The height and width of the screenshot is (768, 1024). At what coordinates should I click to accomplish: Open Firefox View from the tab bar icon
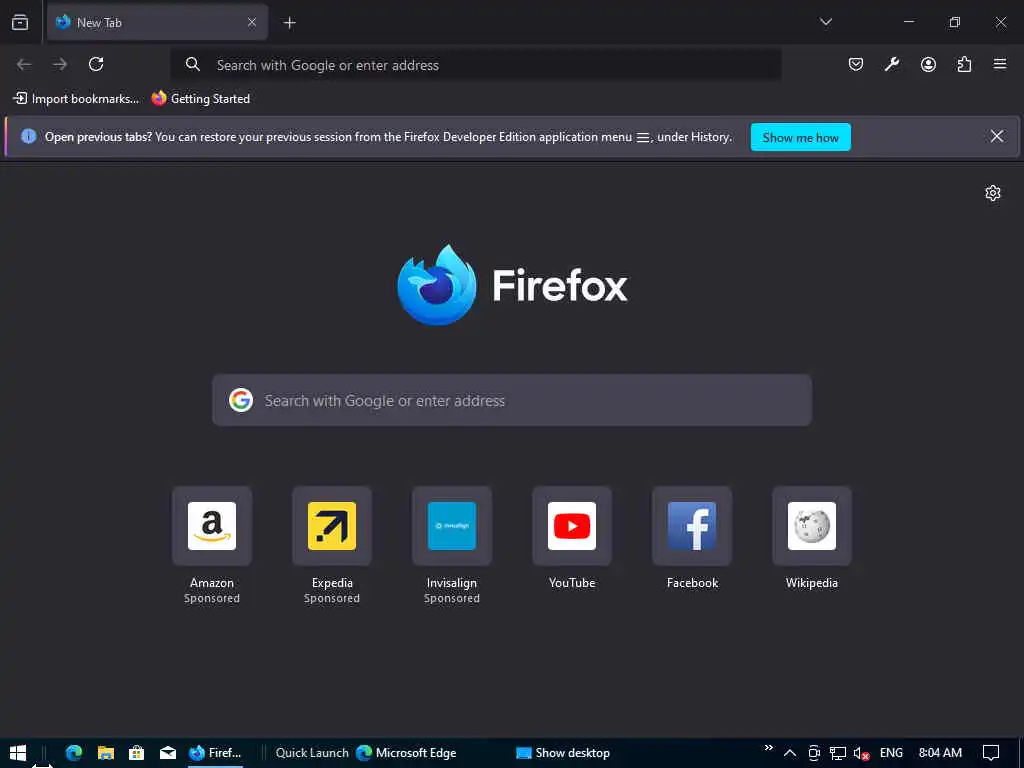pyautogui.click(x=20, y=22)
